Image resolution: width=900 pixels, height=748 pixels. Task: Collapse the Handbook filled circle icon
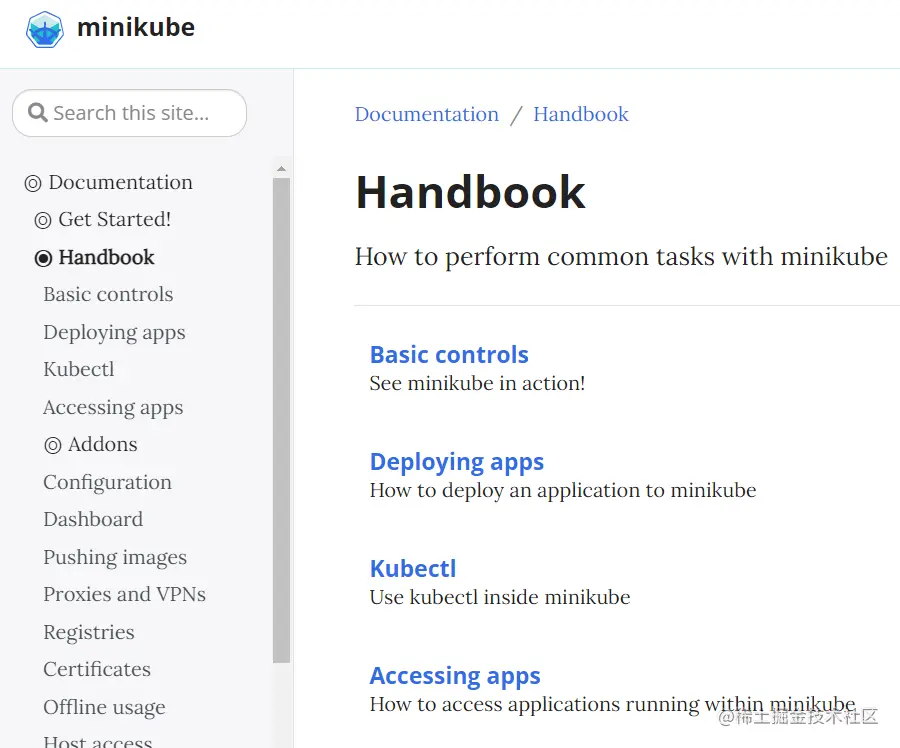(x=43, y=258)
